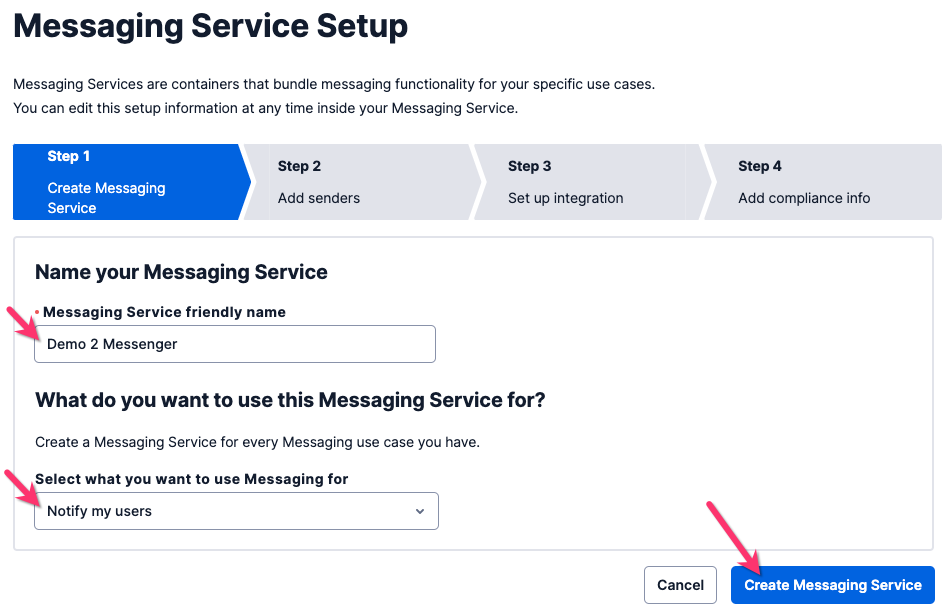Switch to Step 2 Add senders
The image size is (950, 613).
coord(360,182)
